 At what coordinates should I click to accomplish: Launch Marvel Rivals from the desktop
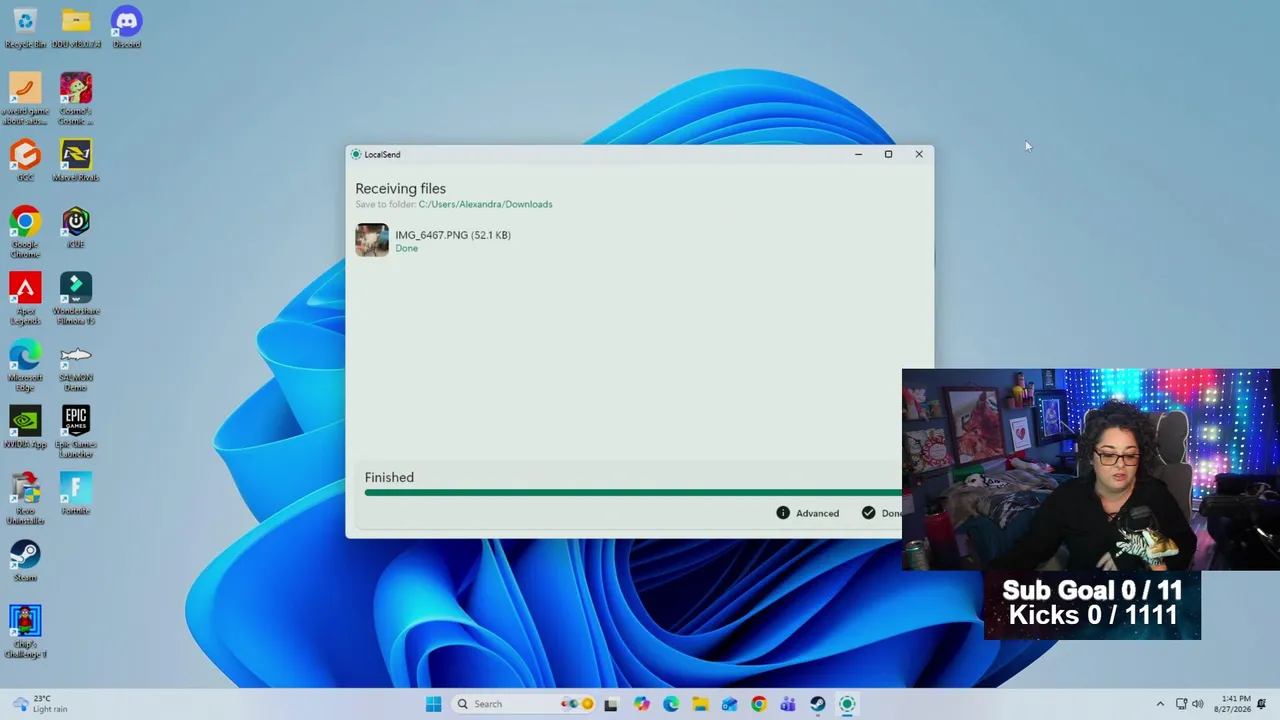(x=76, y=160)
